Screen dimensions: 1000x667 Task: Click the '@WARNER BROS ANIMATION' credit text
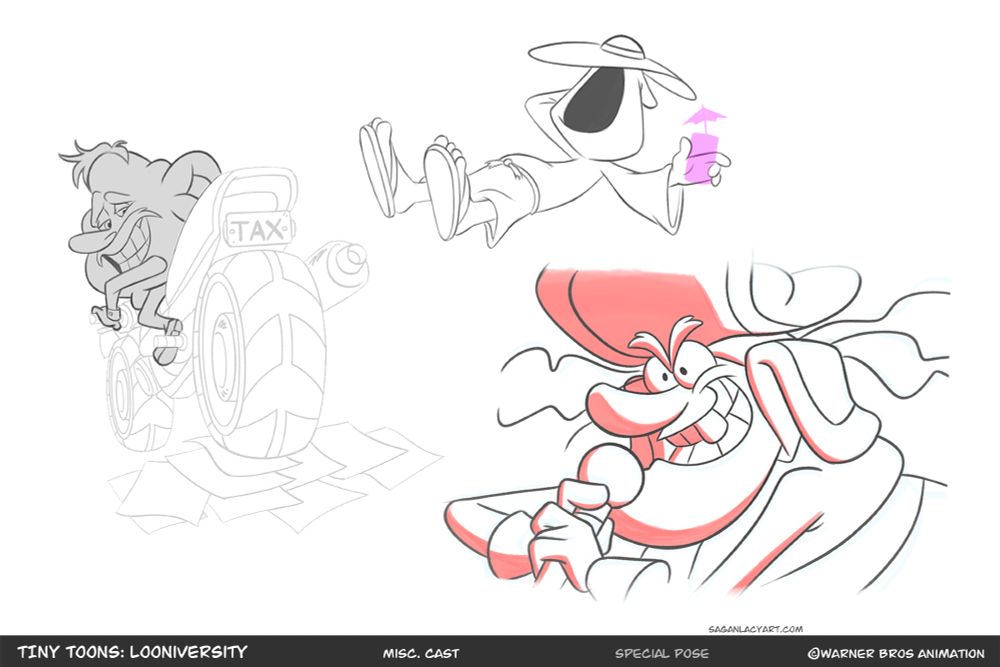coord(895,653)
